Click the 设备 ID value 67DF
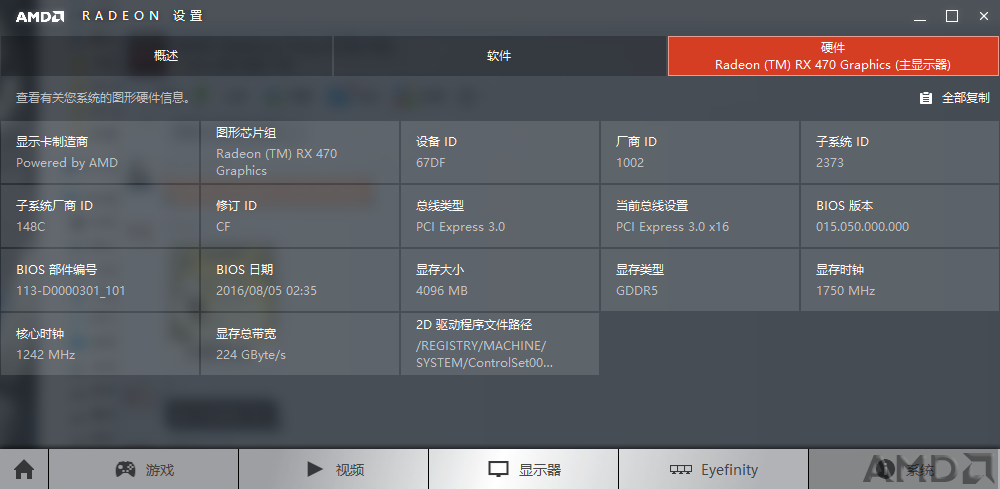Screen dimensions: 1000x489 (x=430, y=163)
